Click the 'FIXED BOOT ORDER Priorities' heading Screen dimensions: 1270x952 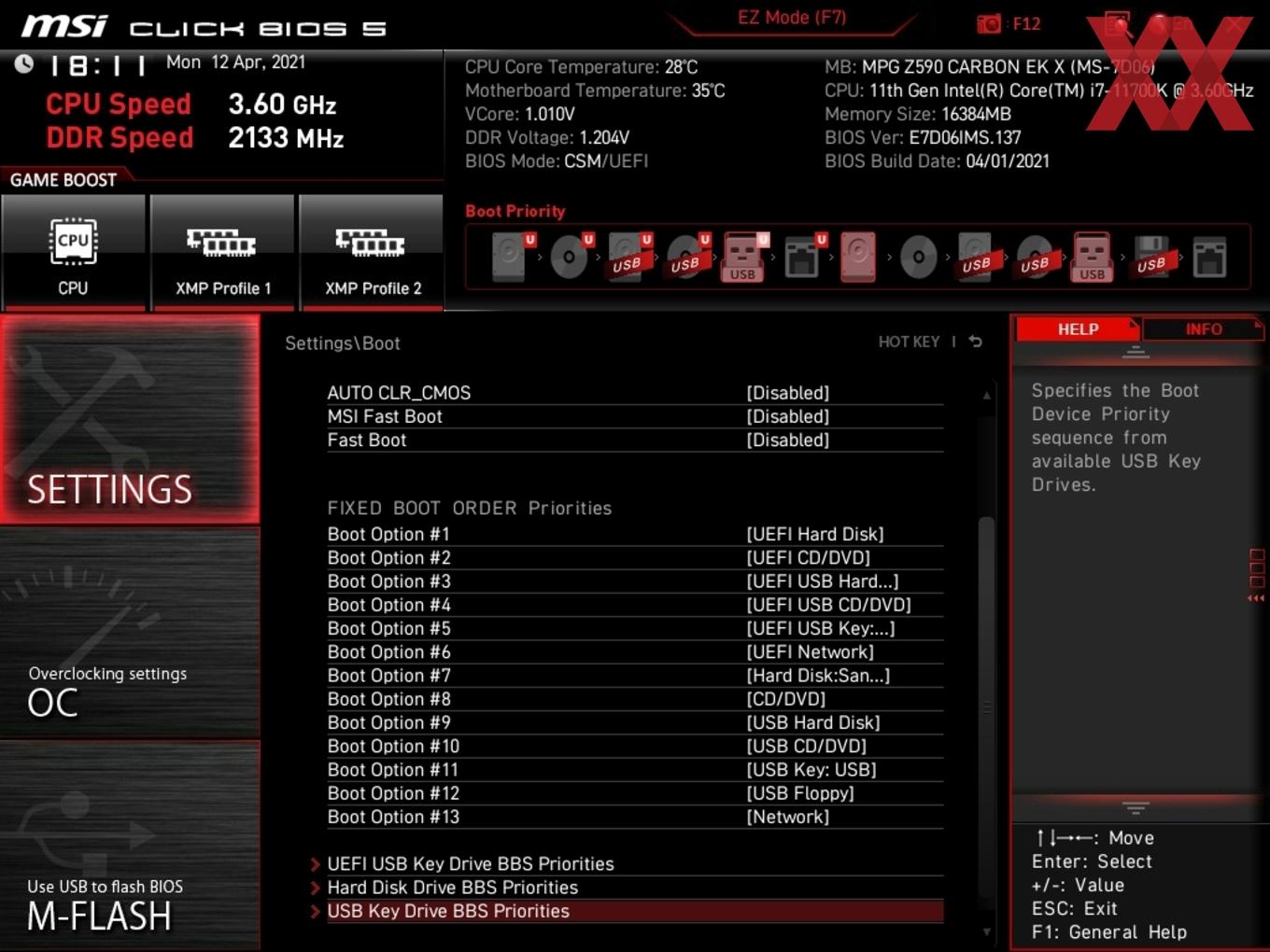(470, 509)
